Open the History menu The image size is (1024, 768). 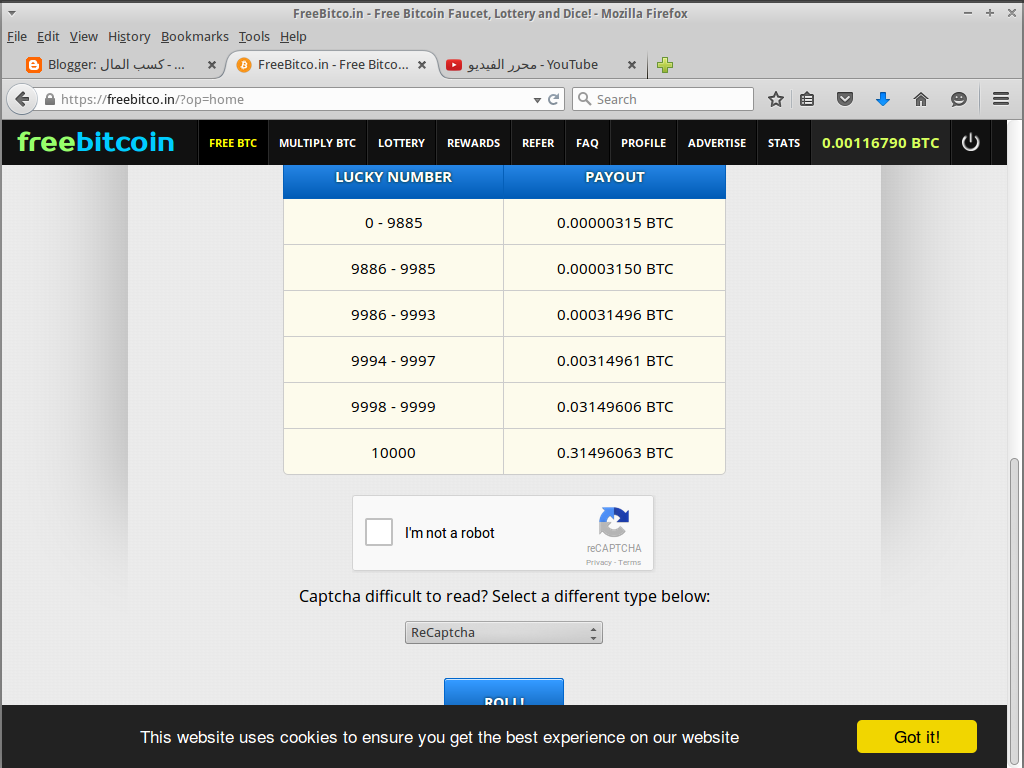(129, 37)
